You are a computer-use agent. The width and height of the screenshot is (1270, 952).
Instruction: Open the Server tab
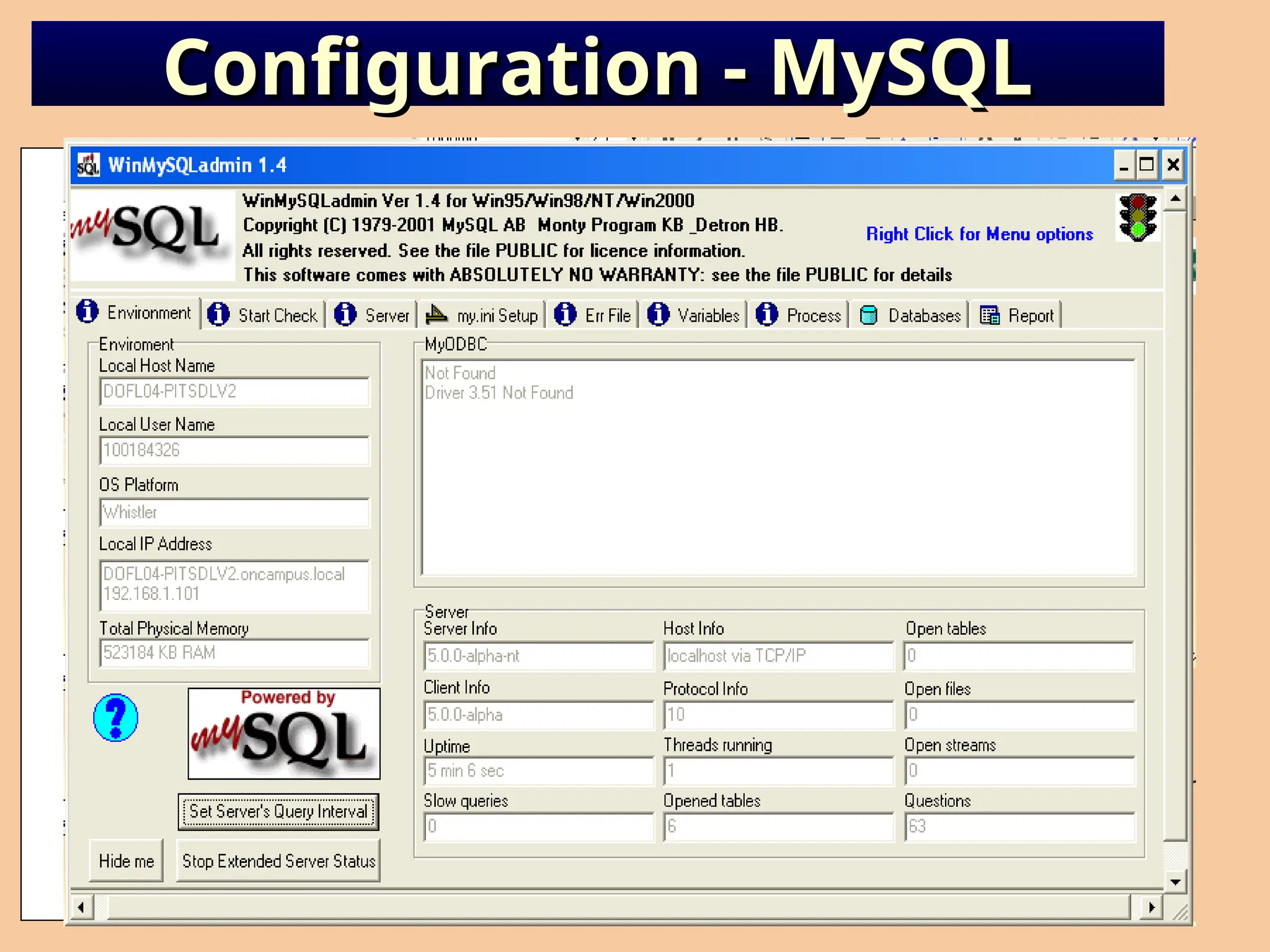372,315
